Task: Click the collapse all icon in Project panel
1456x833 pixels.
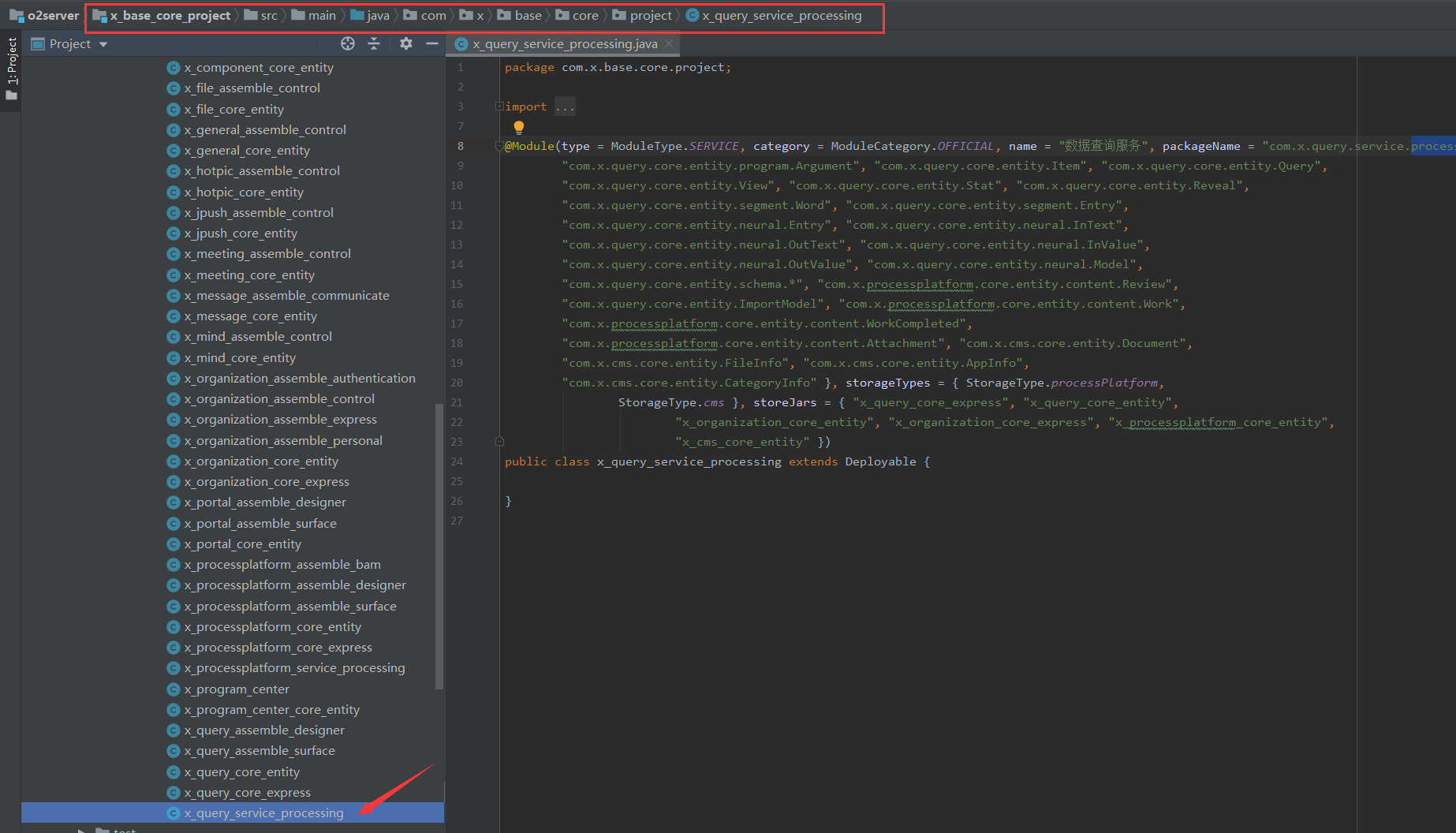Action: [374, 44]
